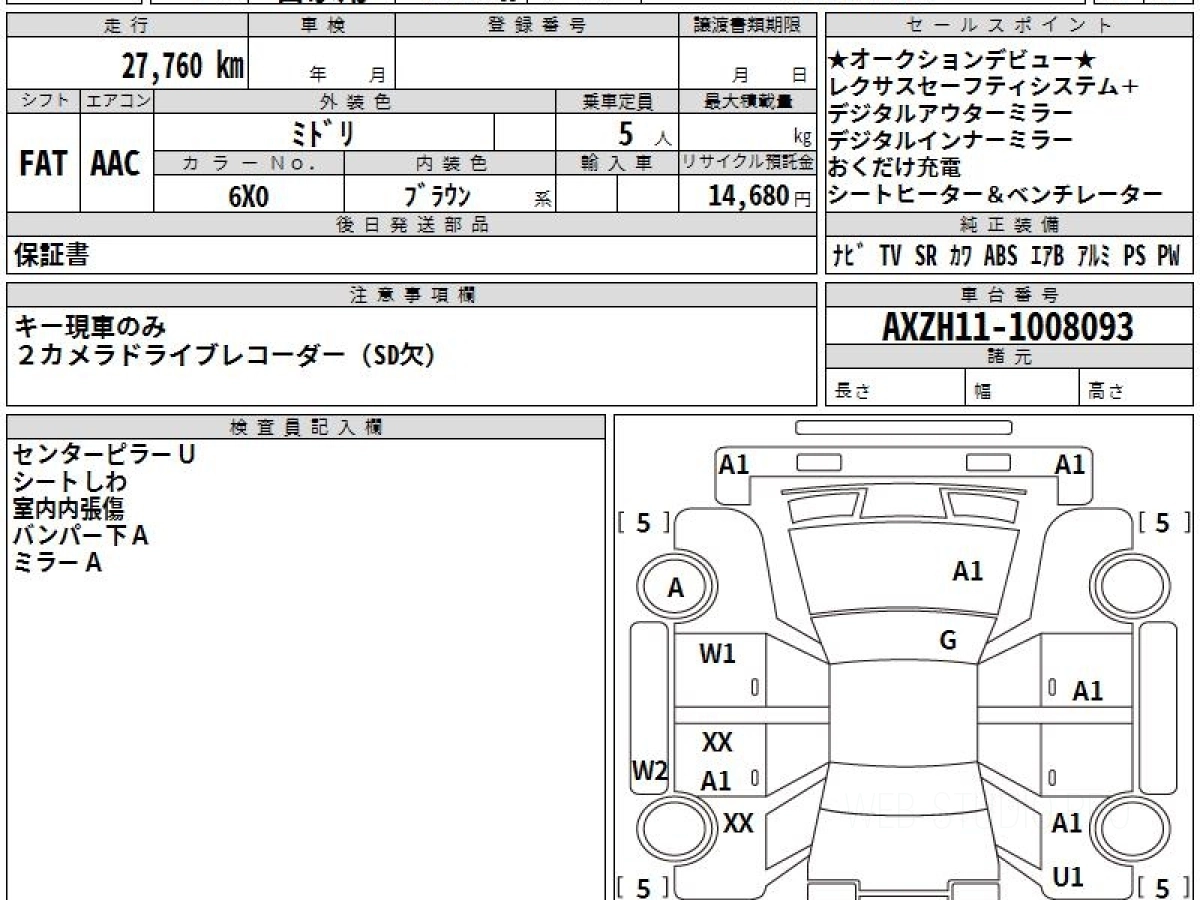Click the circled A wheel mark
This screenshot has width=1200, height=900.
pyautogui.click(x=676, y=589)
